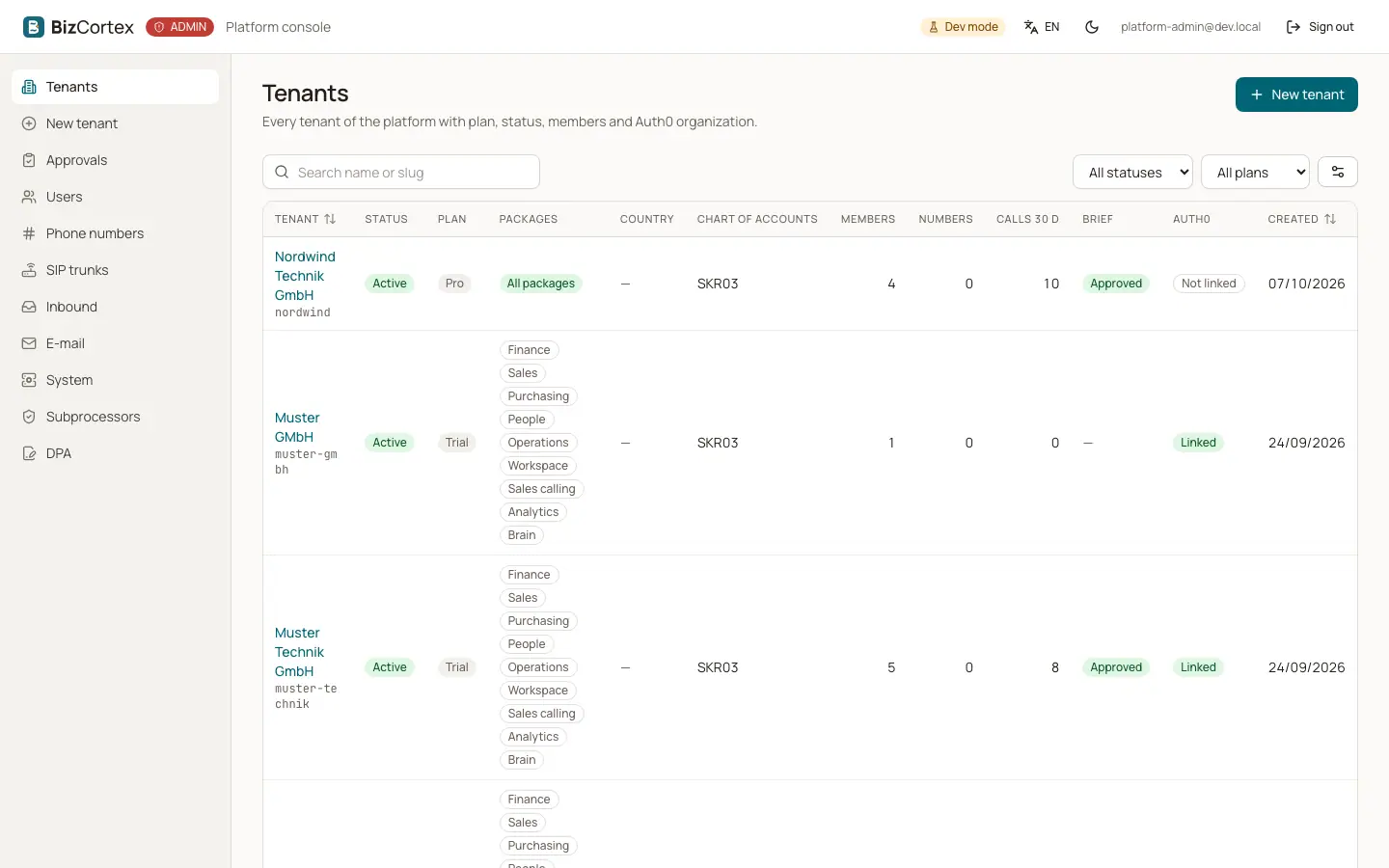Click the Not linked Auth0 badge
The width and height of the screenshot is (1389, 868).
click(1209, 284)
